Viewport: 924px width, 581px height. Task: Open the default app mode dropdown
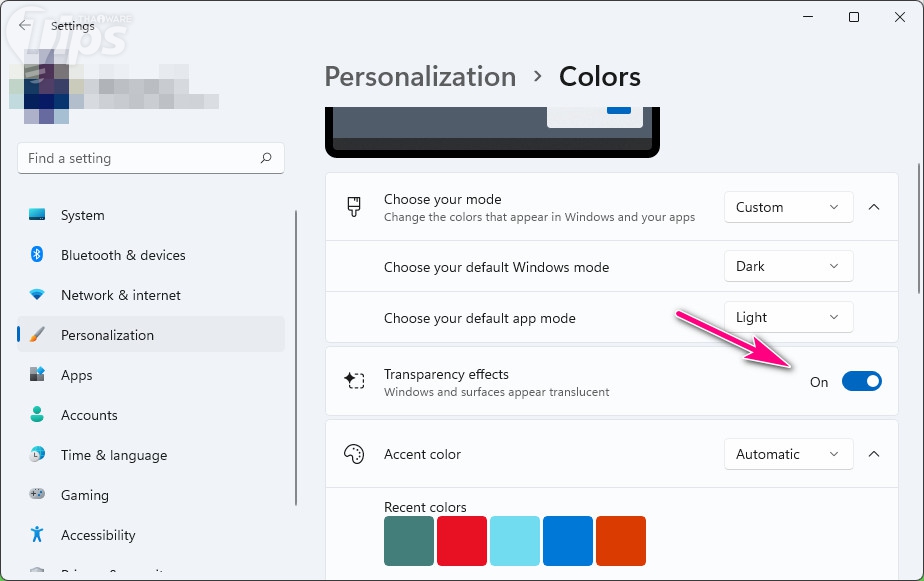click(x=788, y=317)
